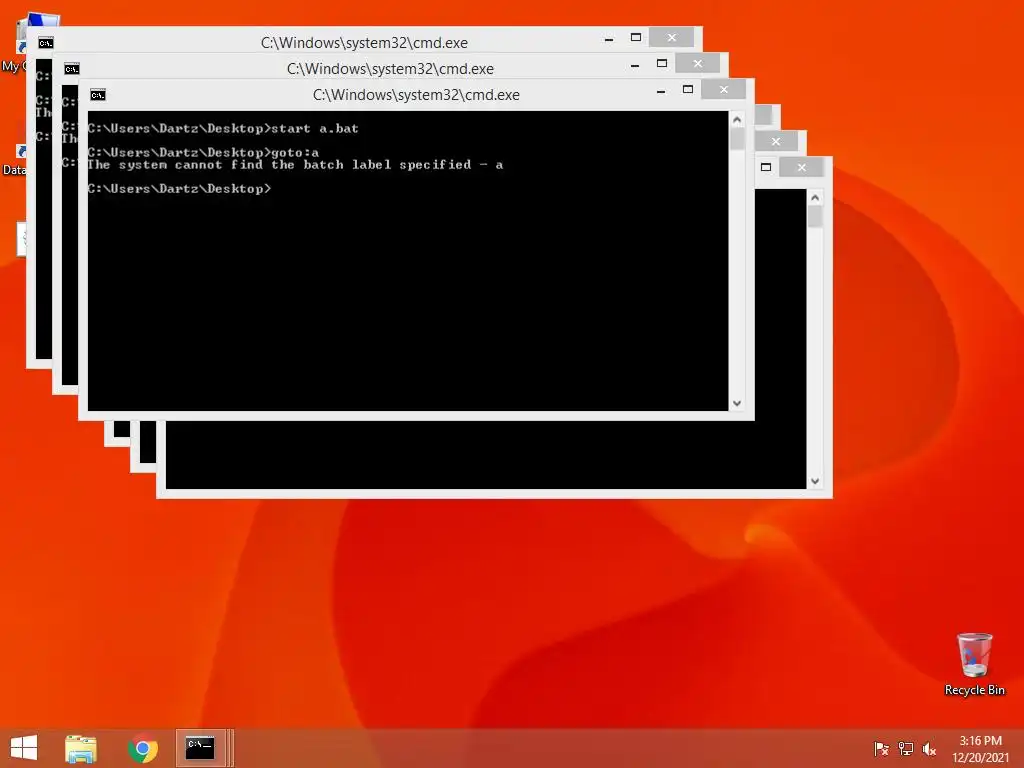
Task: Open the front cmd window's system menu icon
Action: [x=98, y=95]
